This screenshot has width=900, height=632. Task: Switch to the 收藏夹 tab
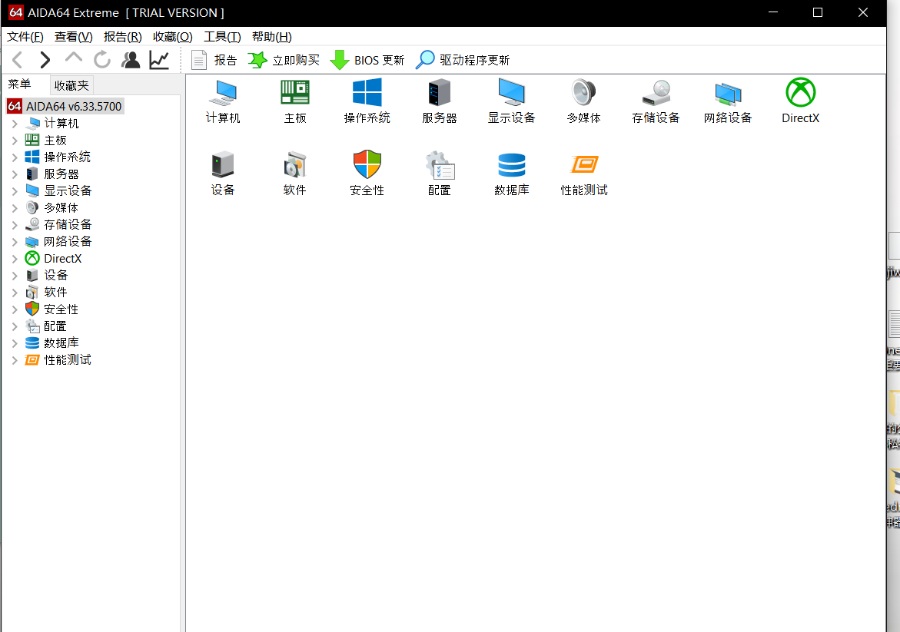coord(71,86)
